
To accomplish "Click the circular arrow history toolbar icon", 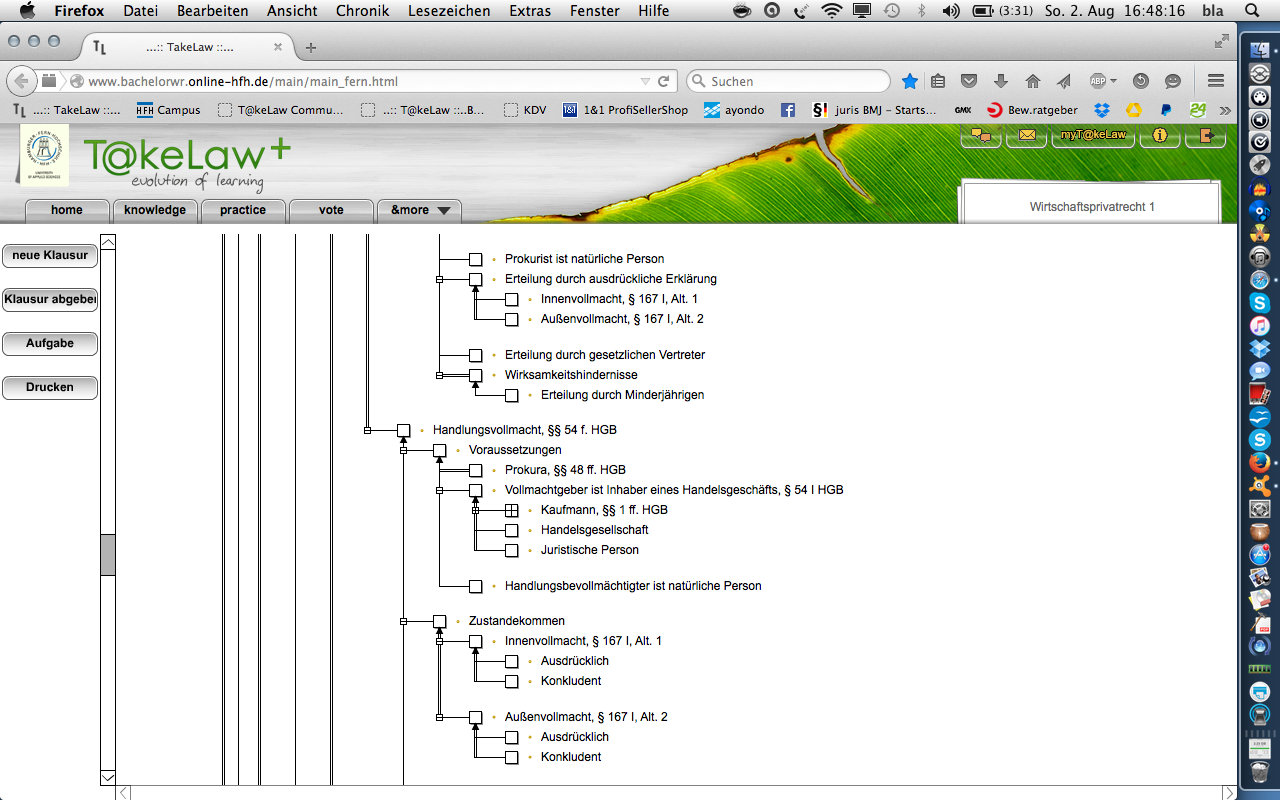I will click(1141, 81).
